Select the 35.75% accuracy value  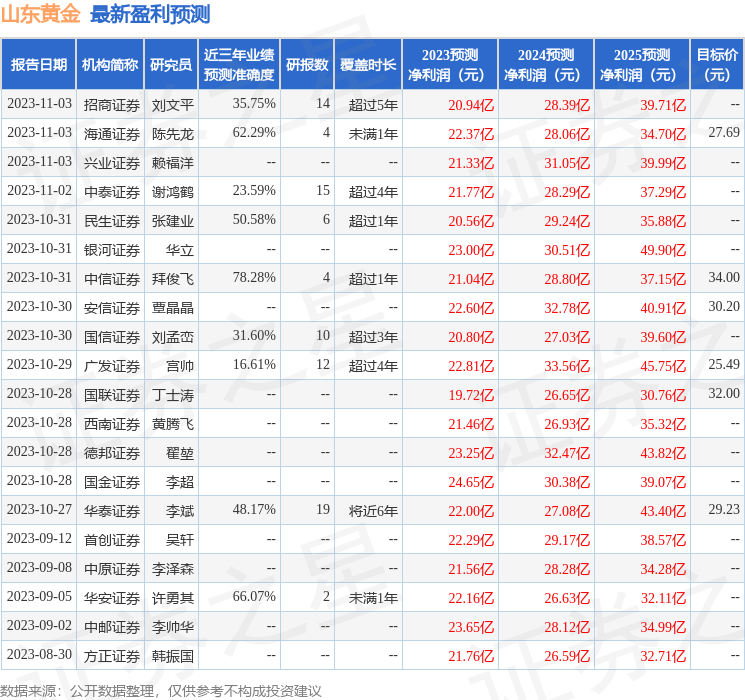tap(254, 104)
